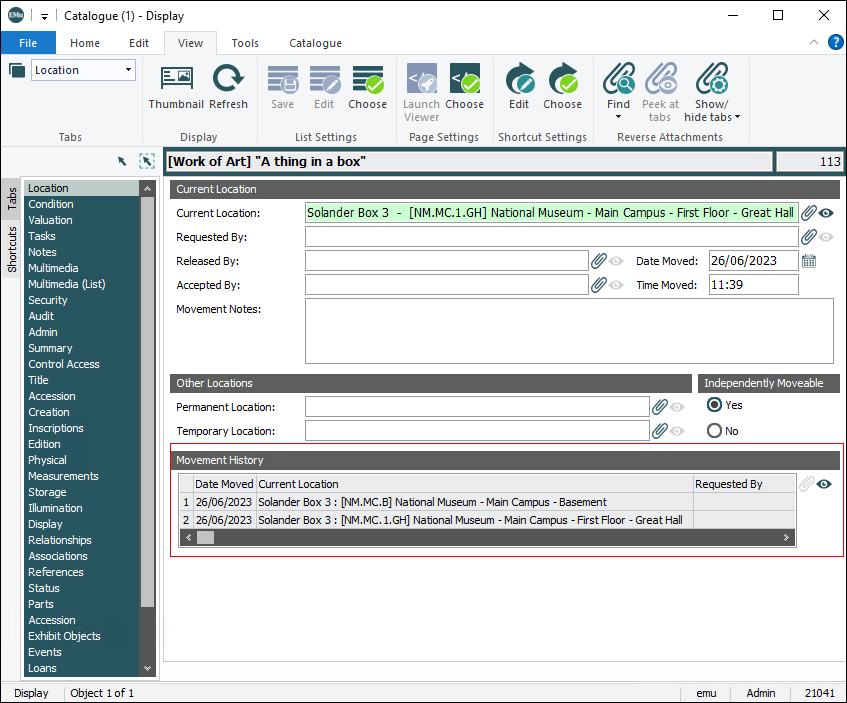
Task: Click paperclip attach icon beside Current Location
Action: pos(809,213)
